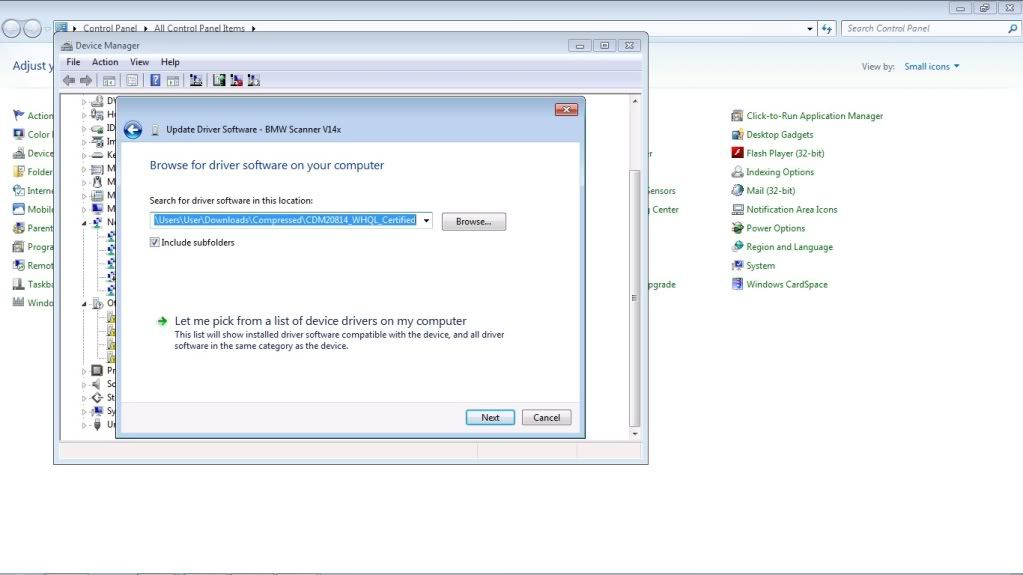
Task: Open Power Options control panel item
Action: click(774, 228)
